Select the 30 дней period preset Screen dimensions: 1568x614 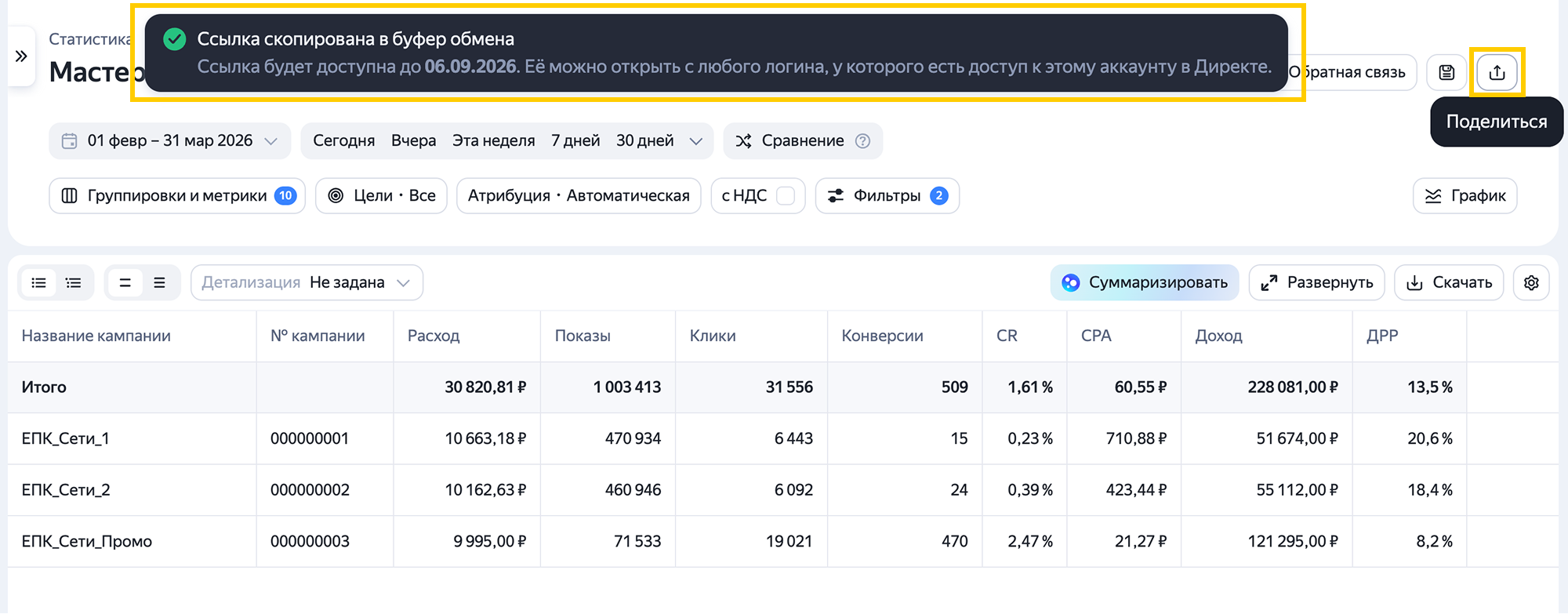(644, 141)
